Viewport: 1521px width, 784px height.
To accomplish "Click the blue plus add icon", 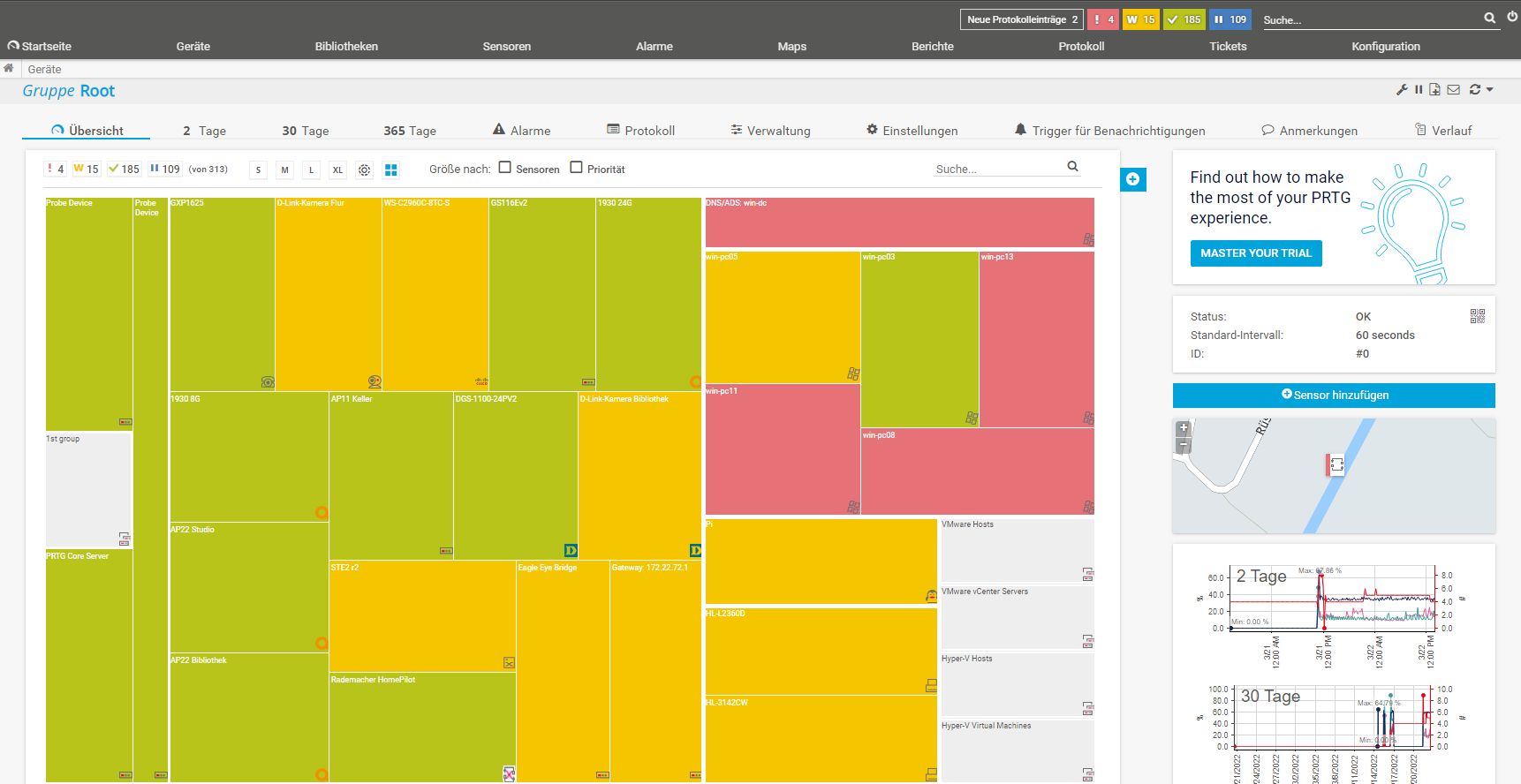I will (x=1132, y=179).
